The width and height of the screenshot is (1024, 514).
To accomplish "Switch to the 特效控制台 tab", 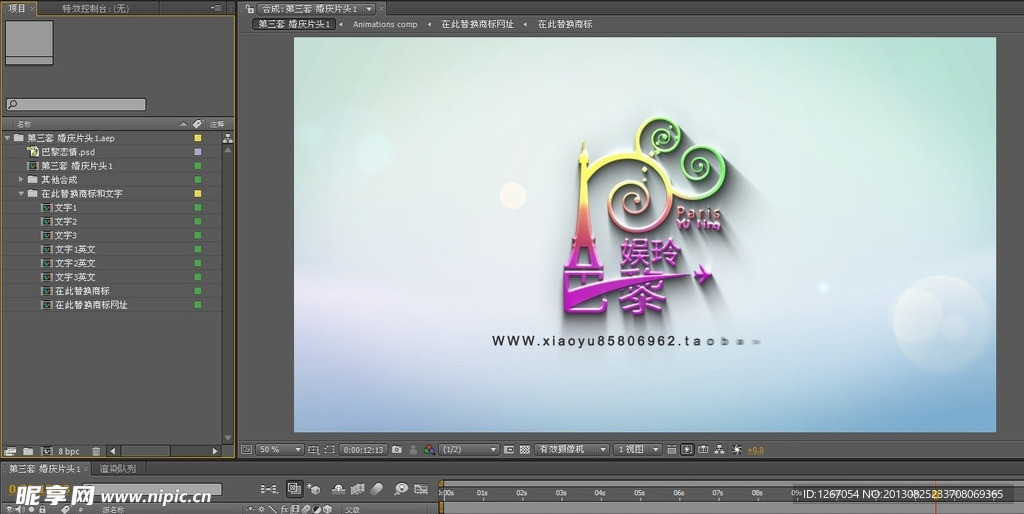I will click(94, 8).
